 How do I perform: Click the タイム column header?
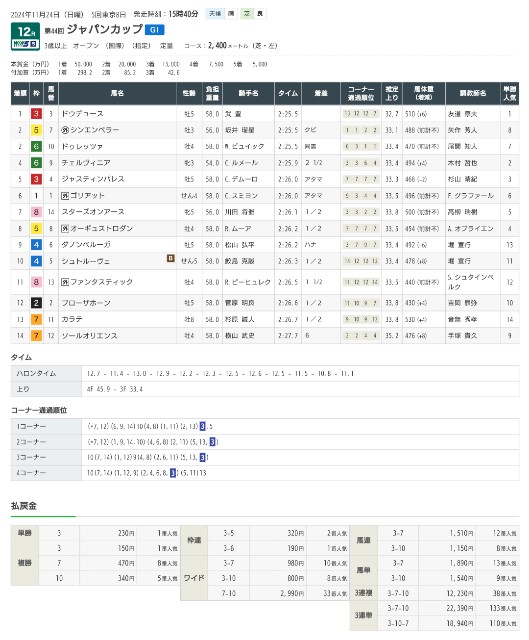pyautogui.click(x=288, y=93)
